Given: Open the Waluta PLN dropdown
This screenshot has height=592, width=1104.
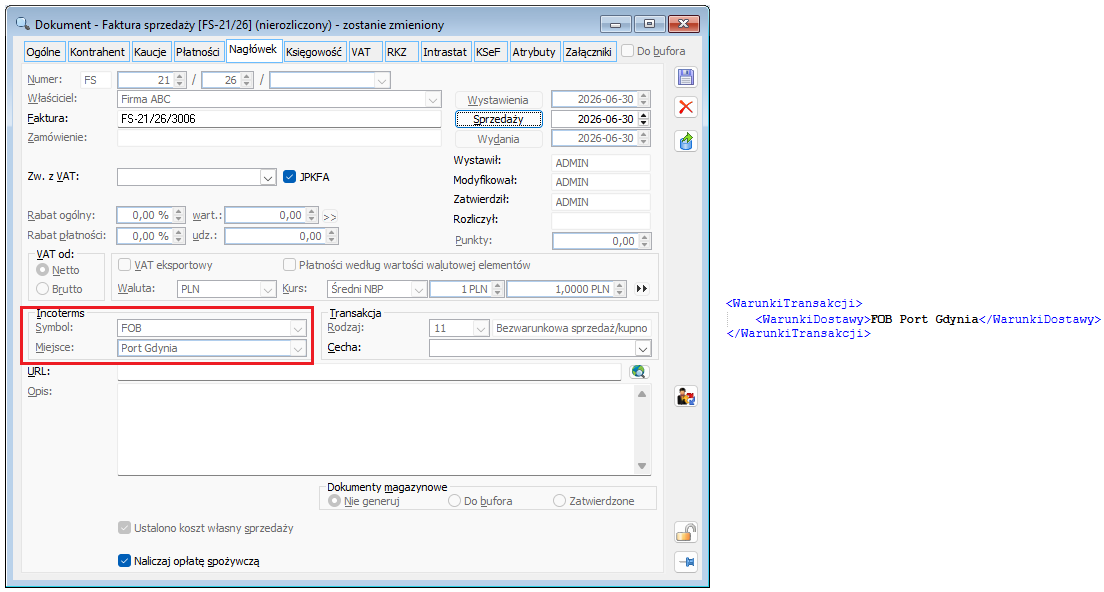Looking at the screenshot, I should coord(268,289).
